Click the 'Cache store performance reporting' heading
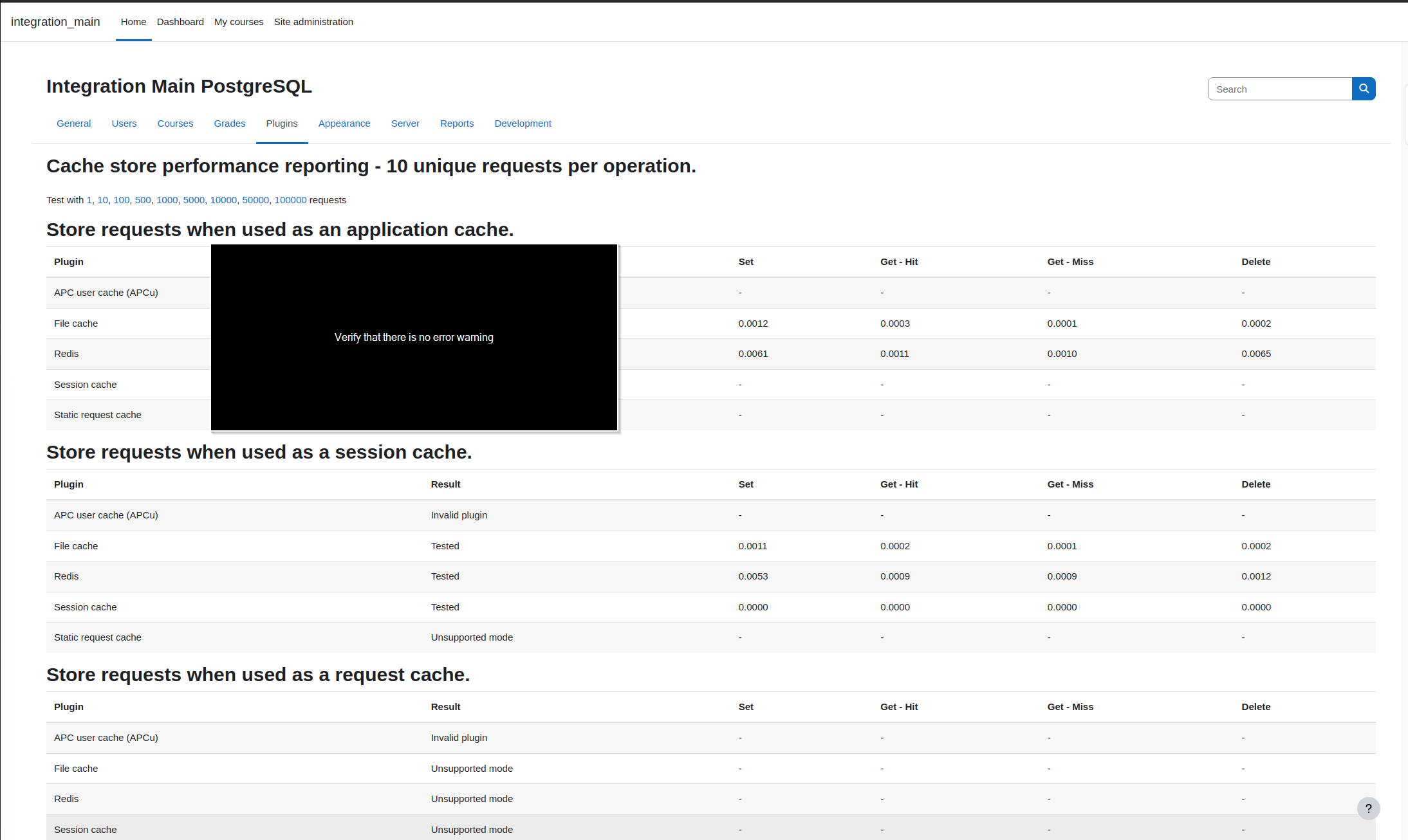Screen dimensions: 1408x840 (371, 166)
